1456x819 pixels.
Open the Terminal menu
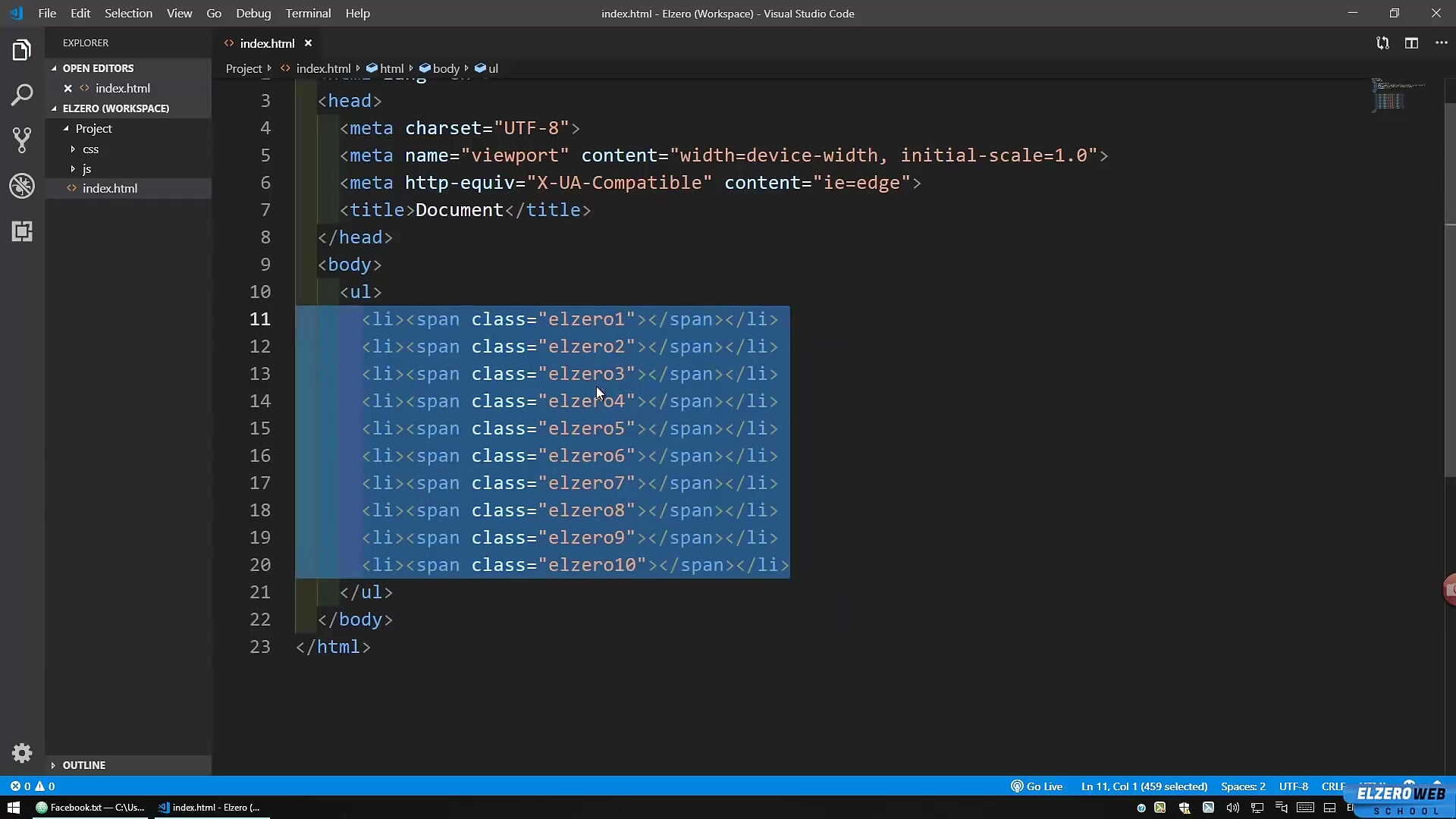[x=308, y=13]
